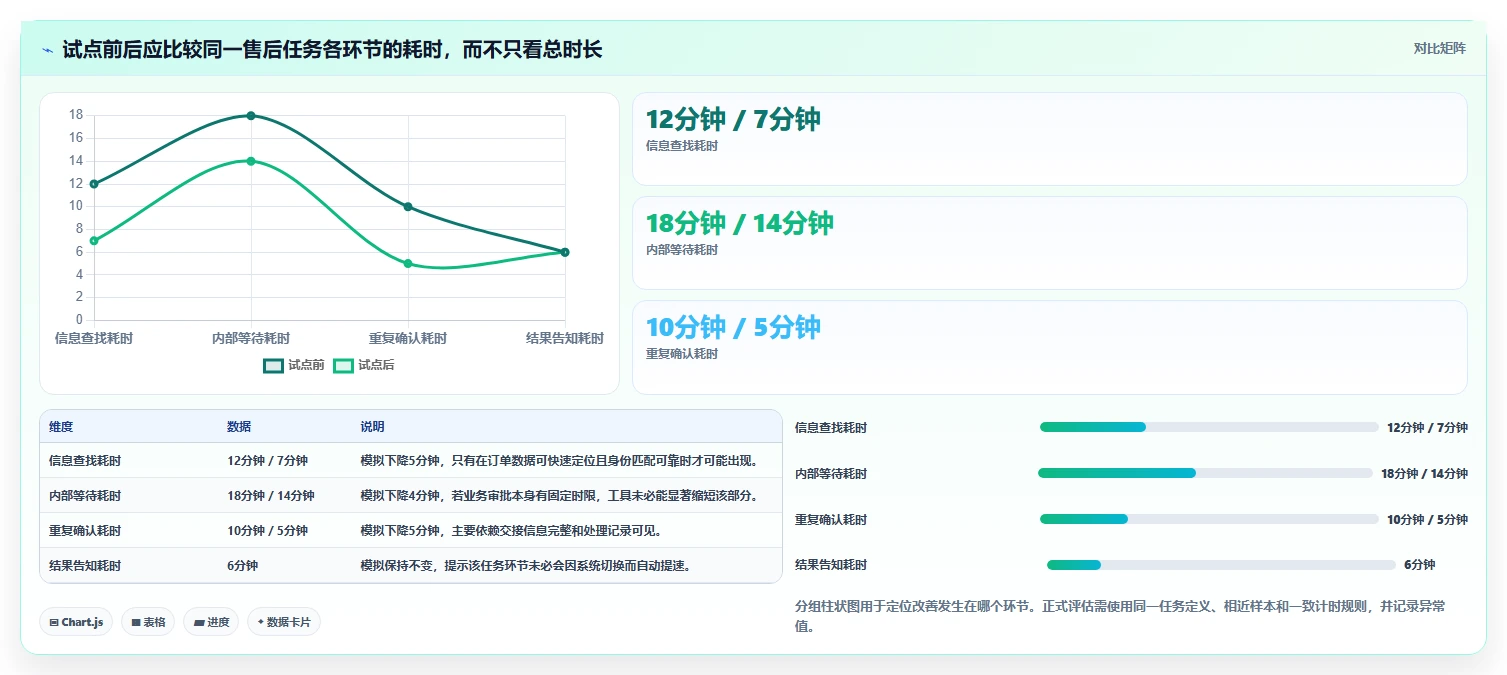Click the 对比矩阵 label in header
The height and width of the screenshot is (675, 1507).
(x=1439, y=49)
